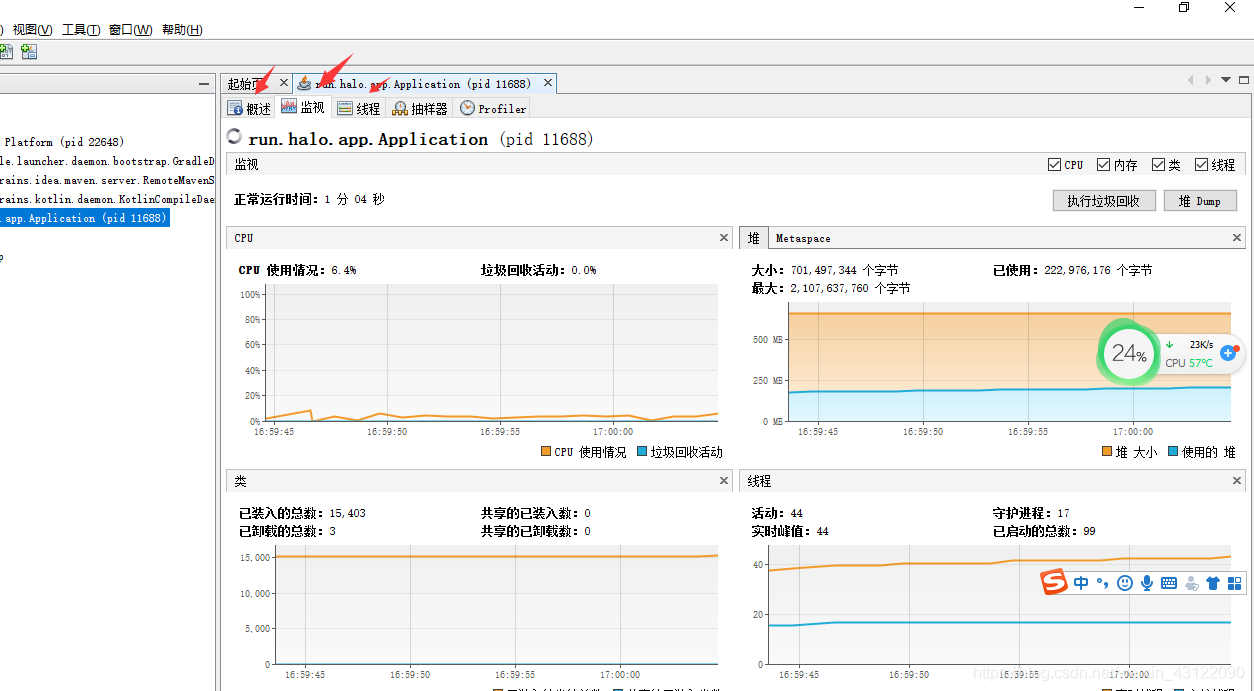Open the document tabs list dropdown arrow
The image size is (1254, 691).
[x=1226, y=80]
